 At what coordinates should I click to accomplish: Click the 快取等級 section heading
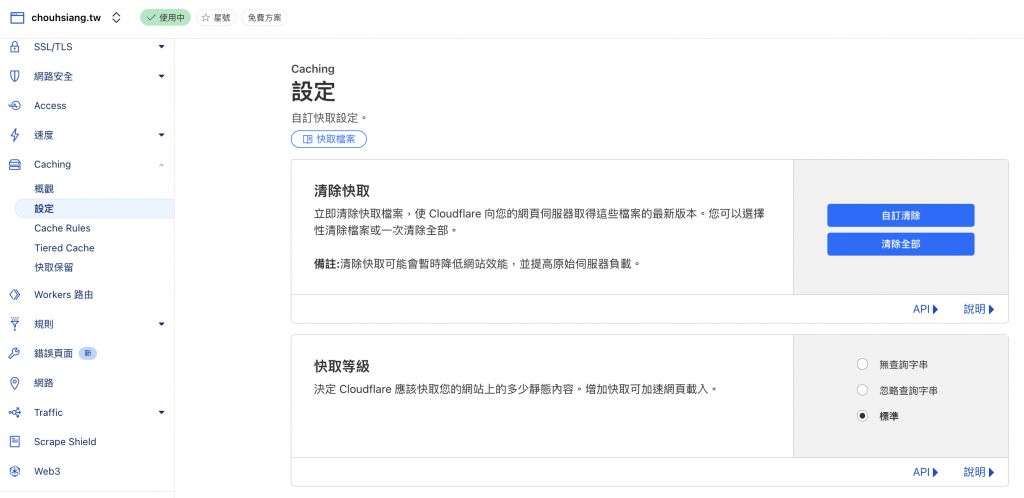tap(342, 366)
